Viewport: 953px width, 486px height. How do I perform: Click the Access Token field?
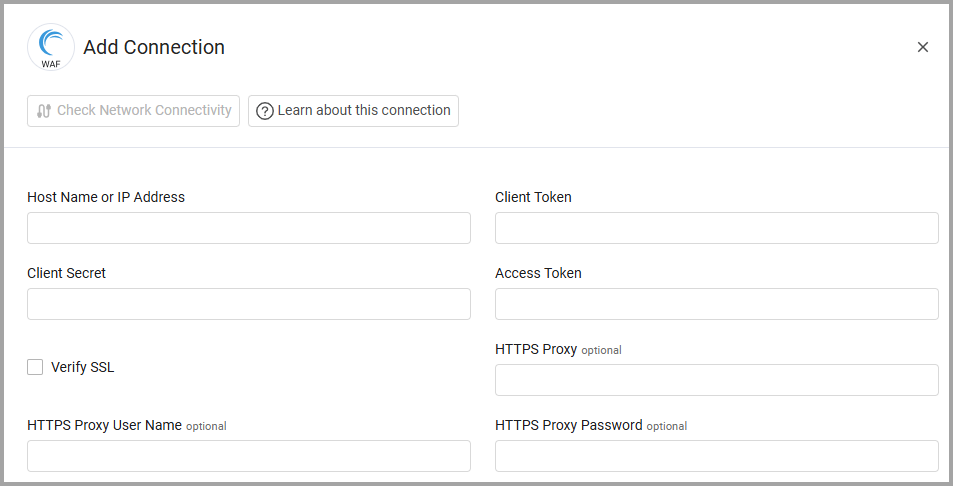716,304
